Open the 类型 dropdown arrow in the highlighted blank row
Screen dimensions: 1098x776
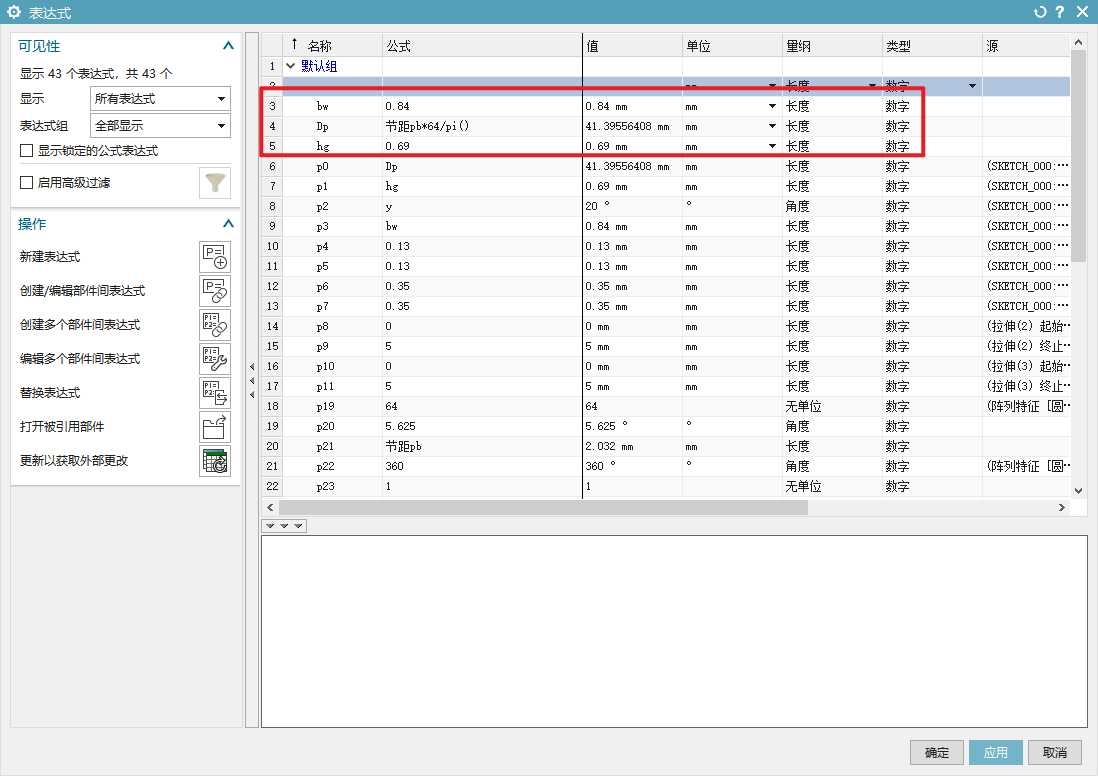click(972, 86)
